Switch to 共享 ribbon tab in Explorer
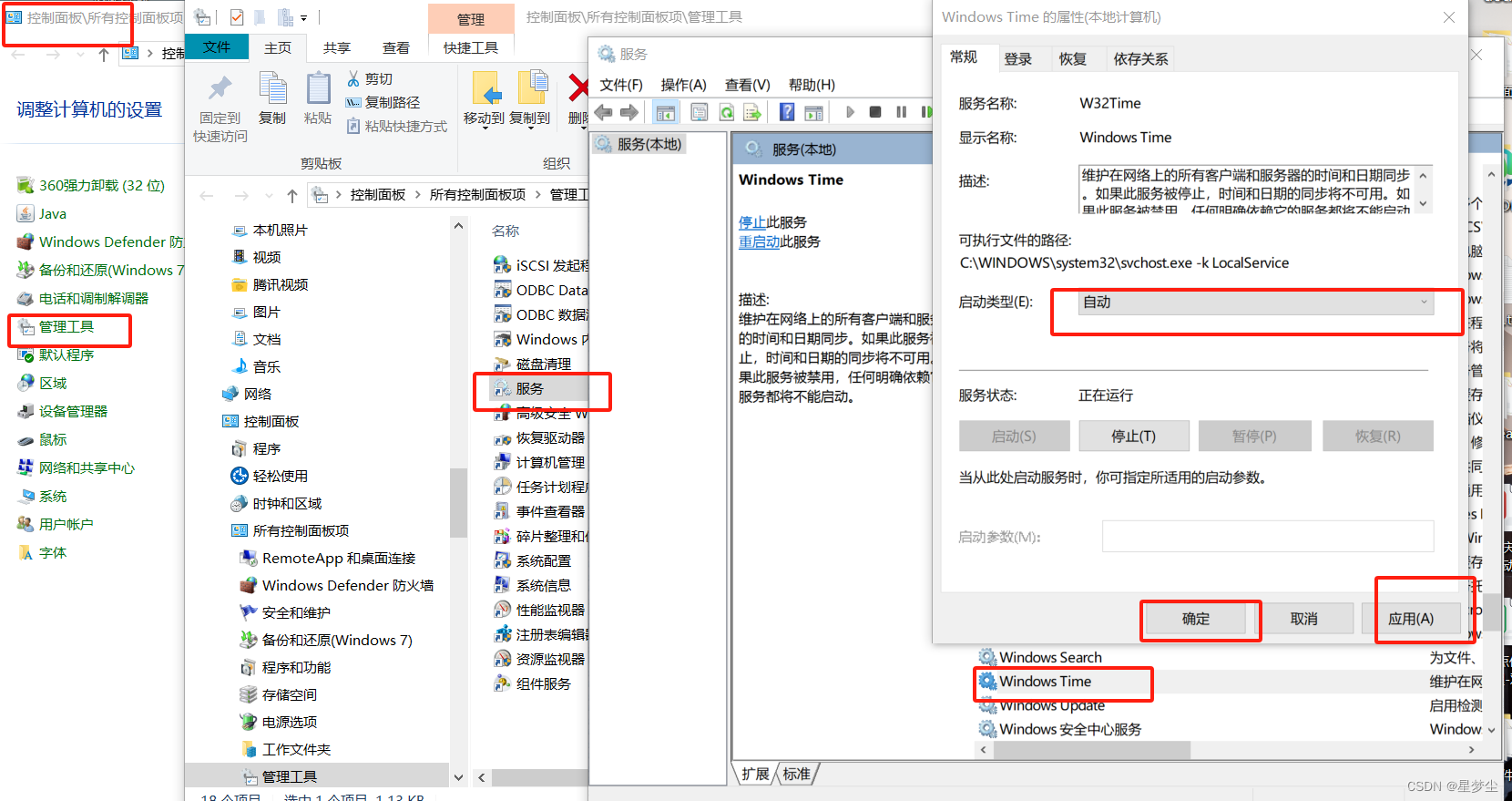The image size is (1512, 801). (x=337, y=48)
